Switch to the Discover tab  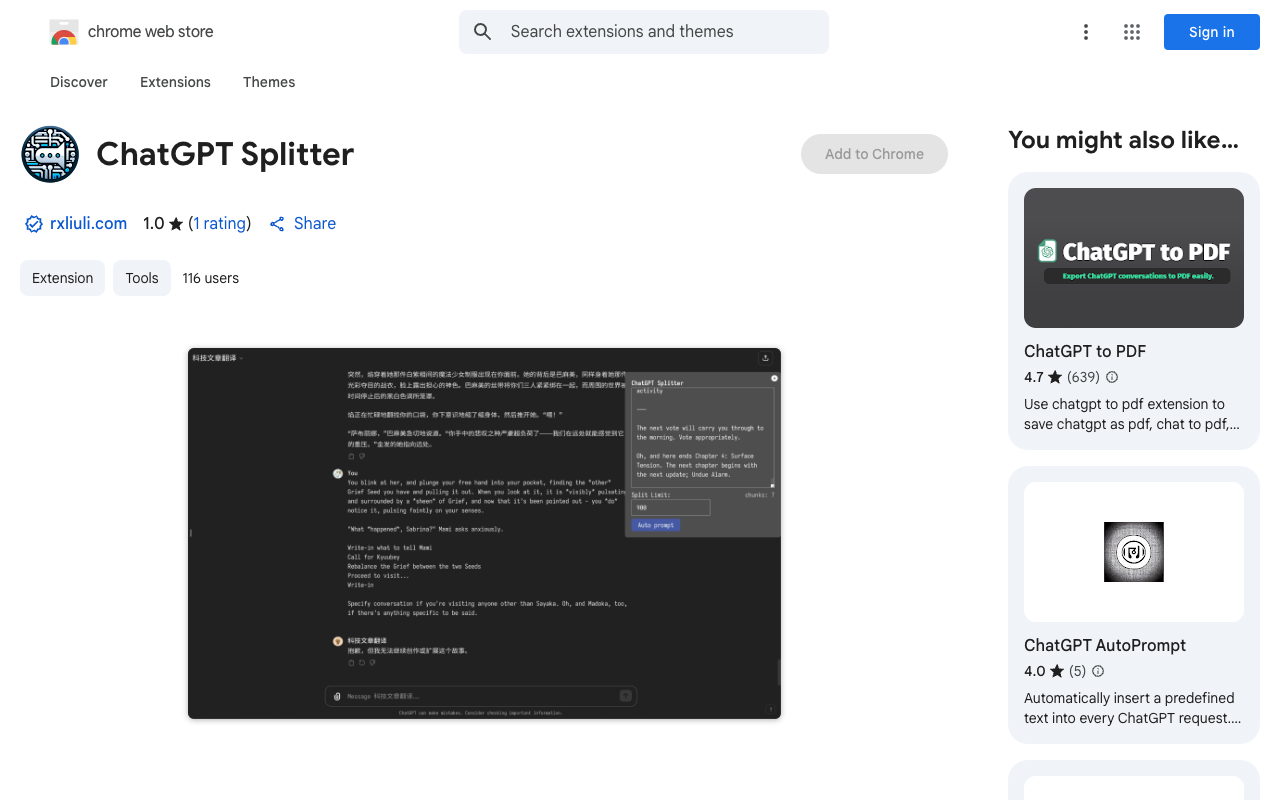79,82
